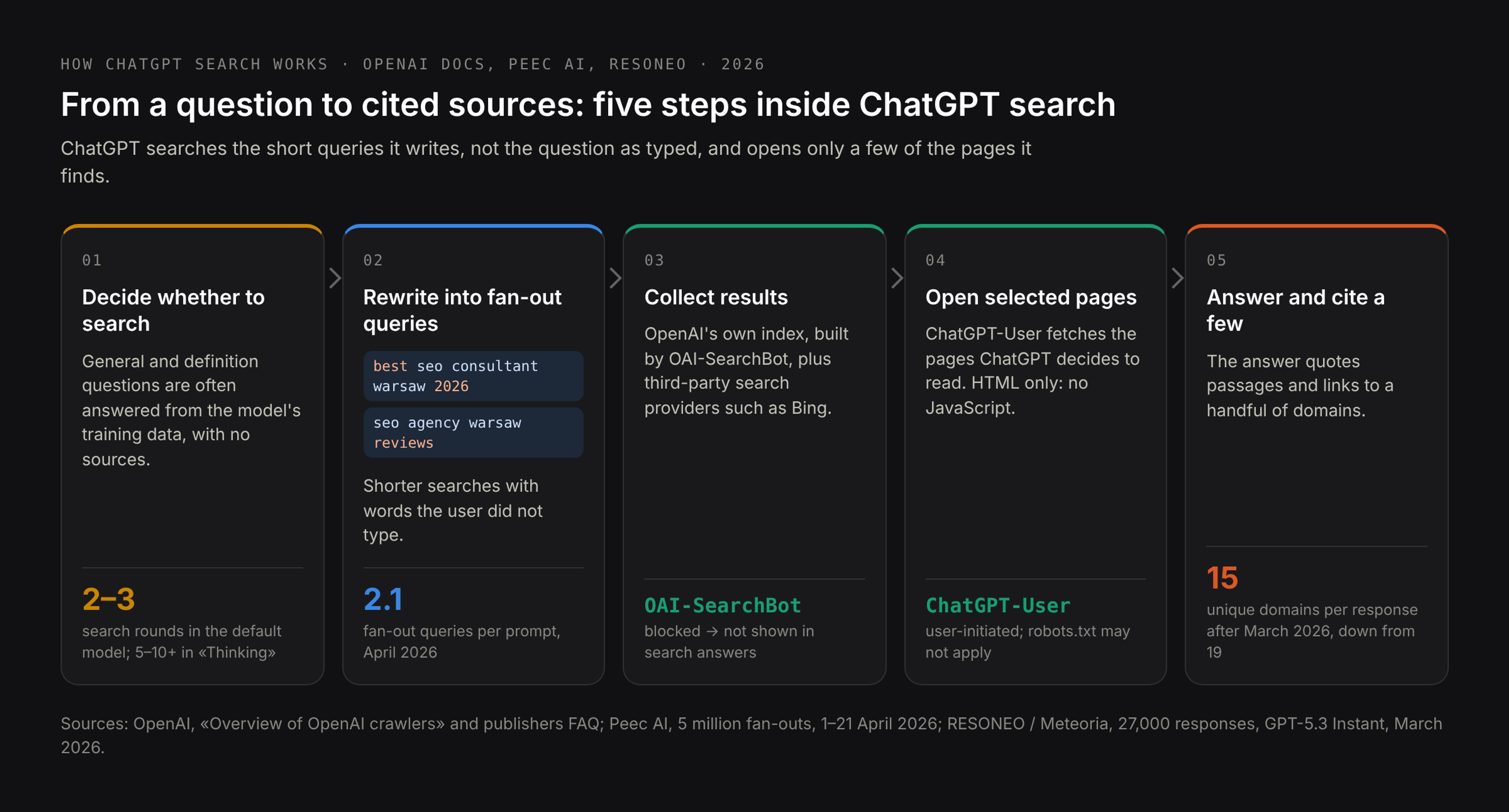The width and height of the screenshot is (1509, 812).
Task: Click the main title 'From a question to cited sources'
Action: [588, 104]
